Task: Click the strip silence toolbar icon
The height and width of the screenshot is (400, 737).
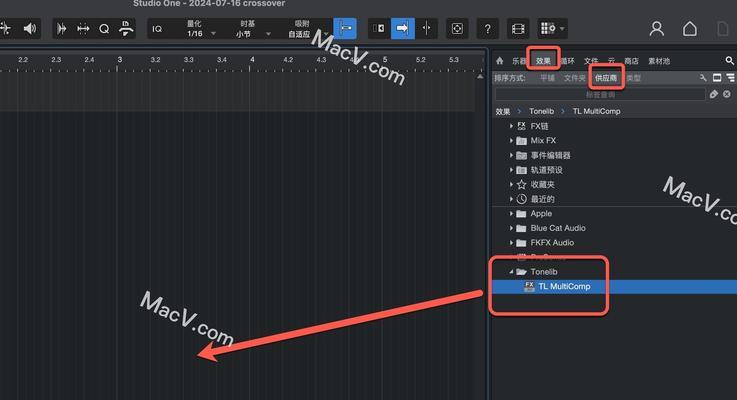Action: click(61, 29)
